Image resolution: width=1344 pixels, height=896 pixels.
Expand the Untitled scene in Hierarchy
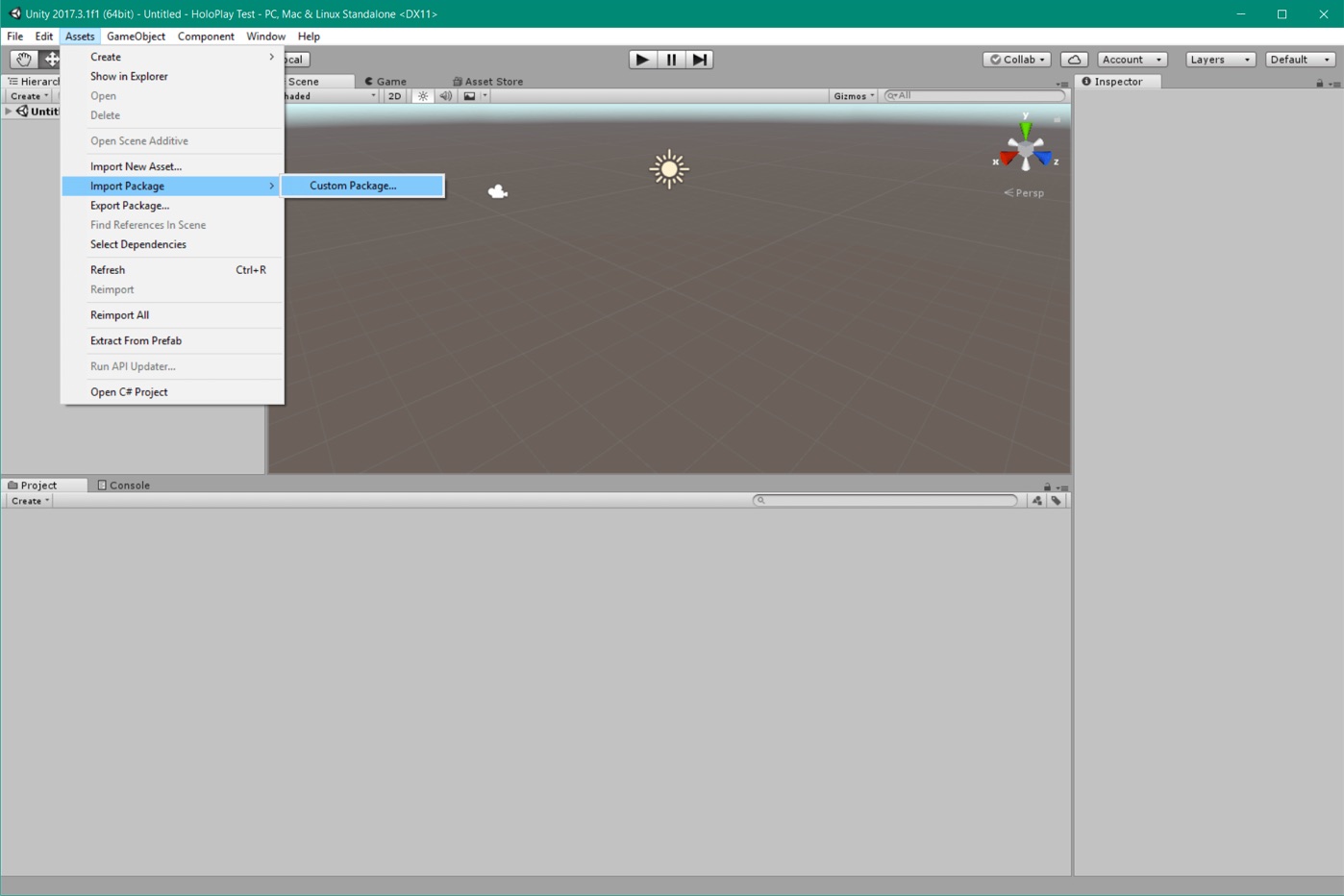pyautogui.click(x=9, y=112)
